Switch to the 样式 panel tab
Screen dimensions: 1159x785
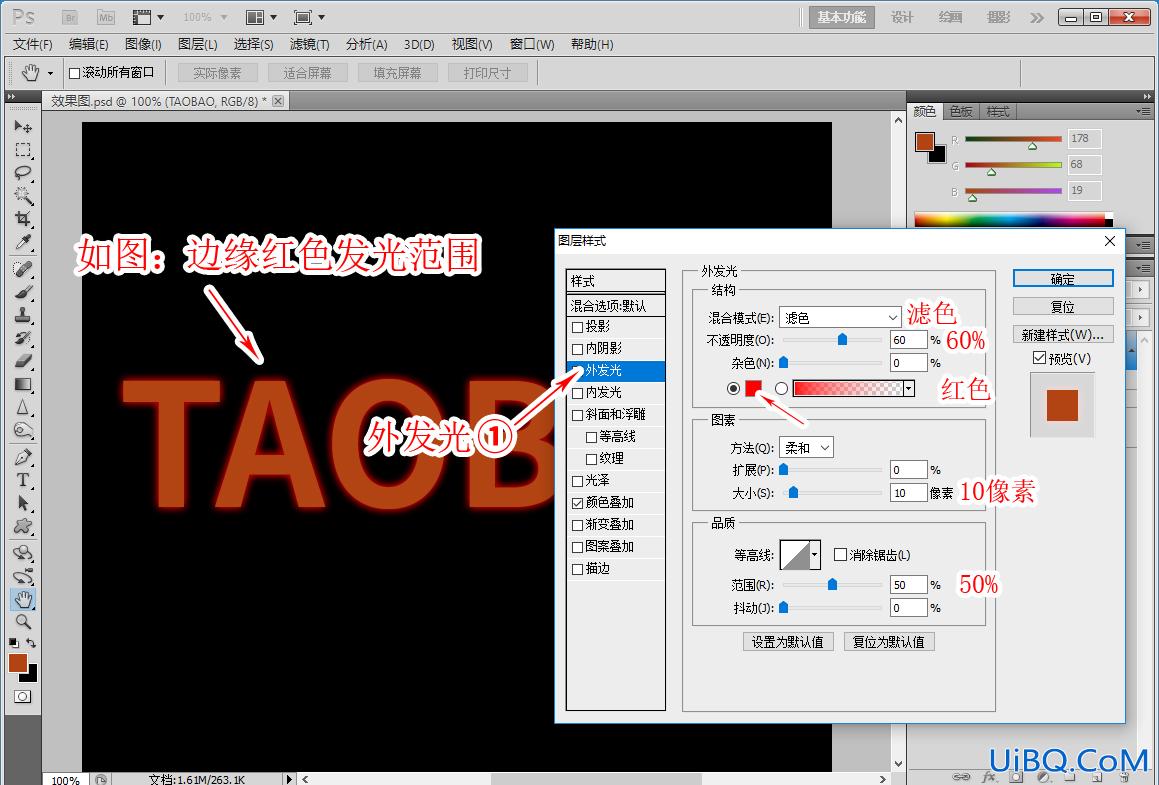point(998,112)
